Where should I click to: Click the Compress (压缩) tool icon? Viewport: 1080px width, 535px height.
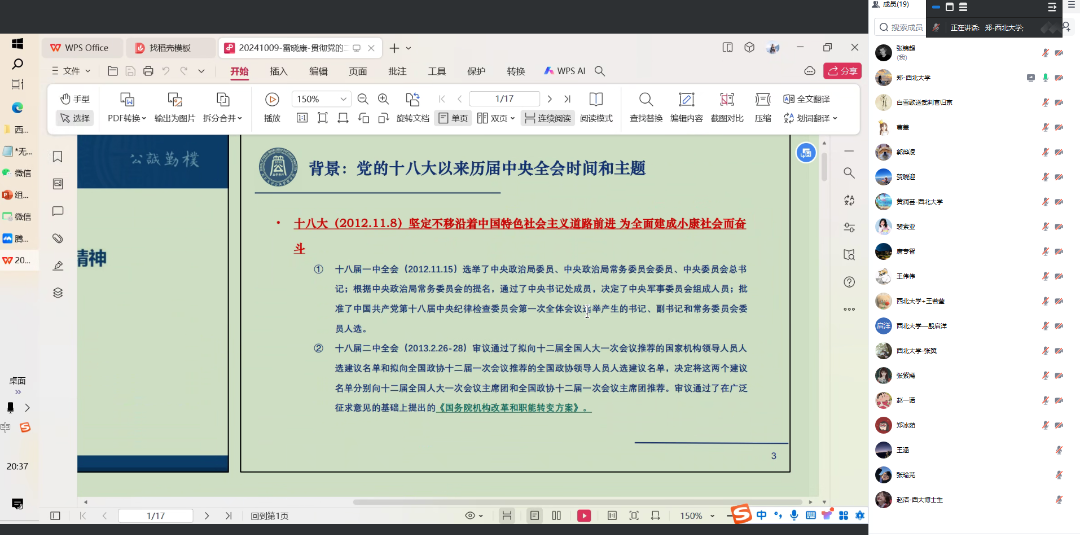pos(763,99)
